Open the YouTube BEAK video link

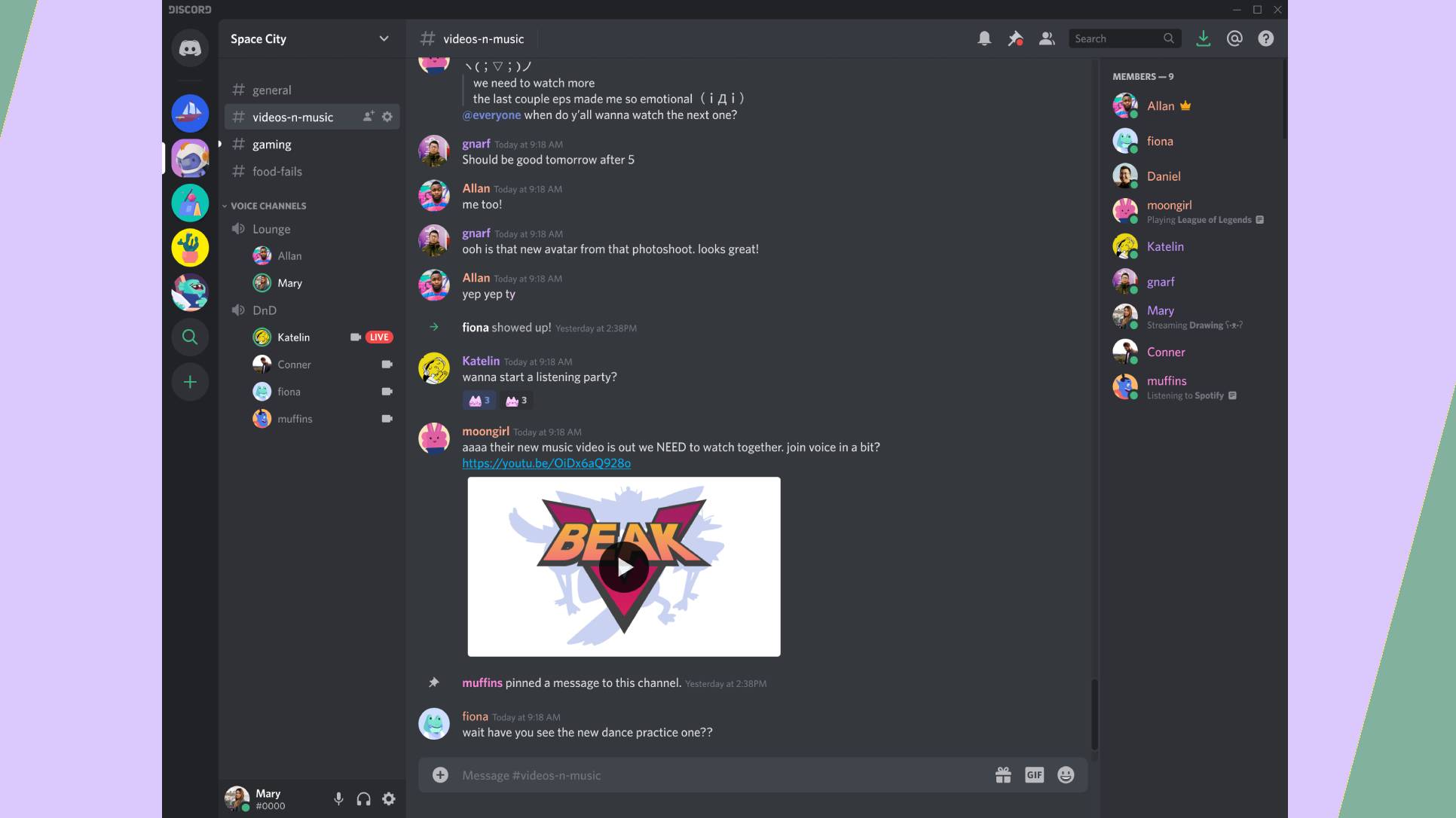pos(546,463)
